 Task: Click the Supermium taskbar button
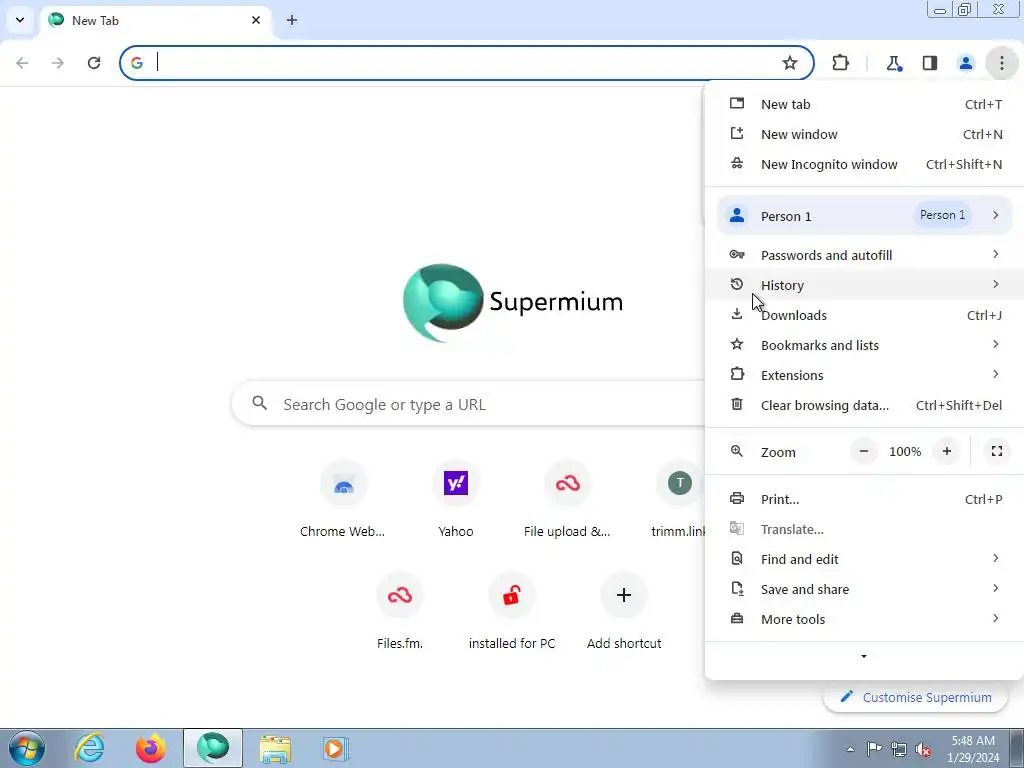[x=213, y=748]
